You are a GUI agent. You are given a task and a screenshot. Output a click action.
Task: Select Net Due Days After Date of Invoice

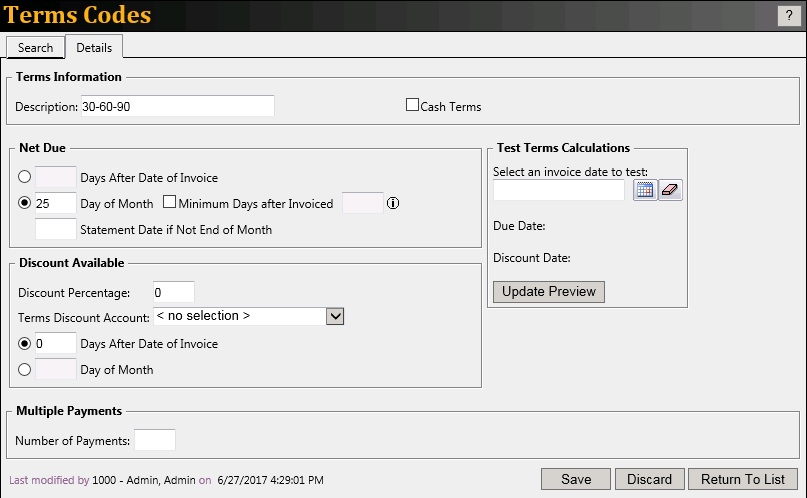(x=25, y=178)
